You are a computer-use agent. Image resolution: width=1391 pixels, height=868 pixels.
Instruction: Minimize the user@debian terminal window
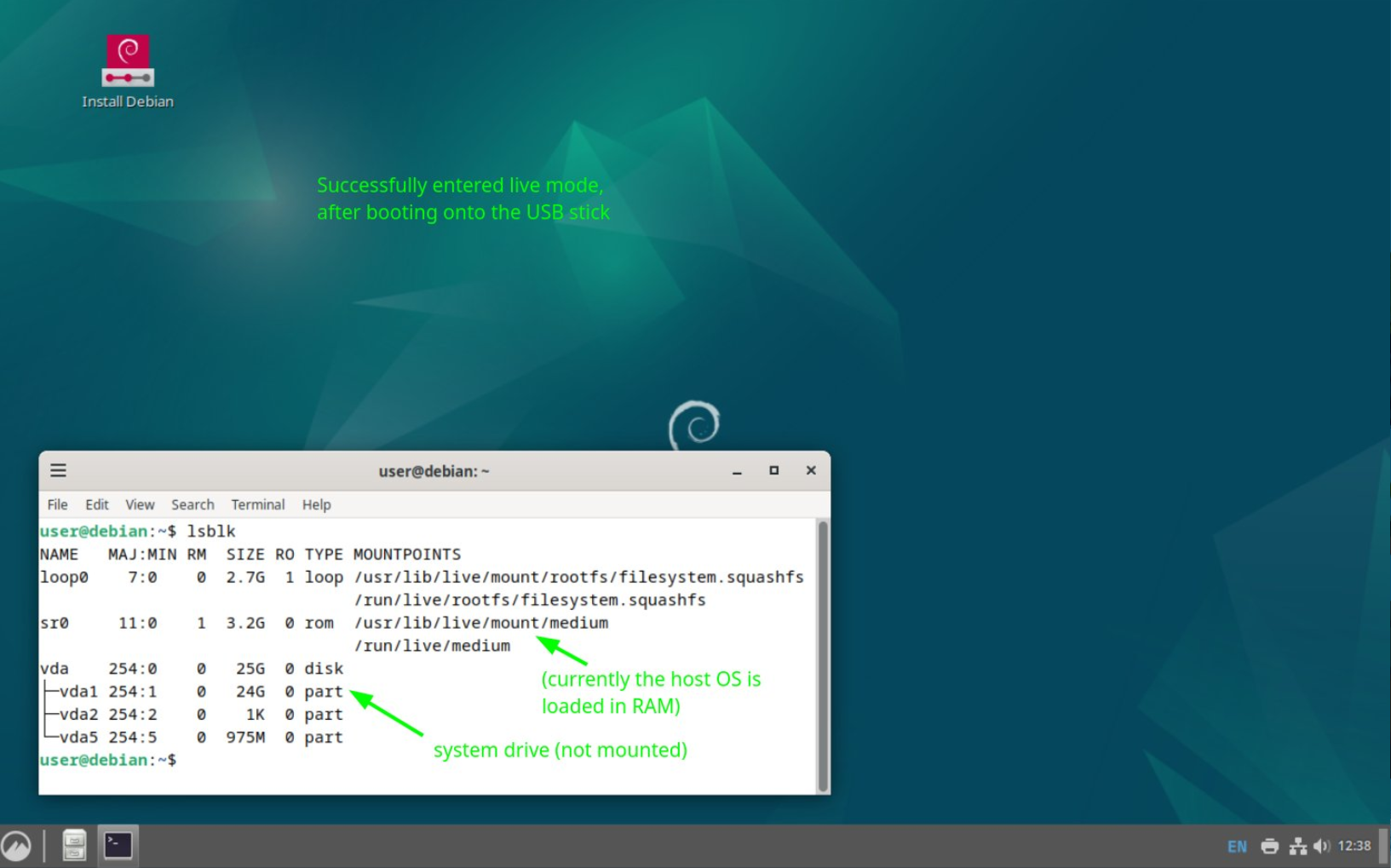(737, 471)
